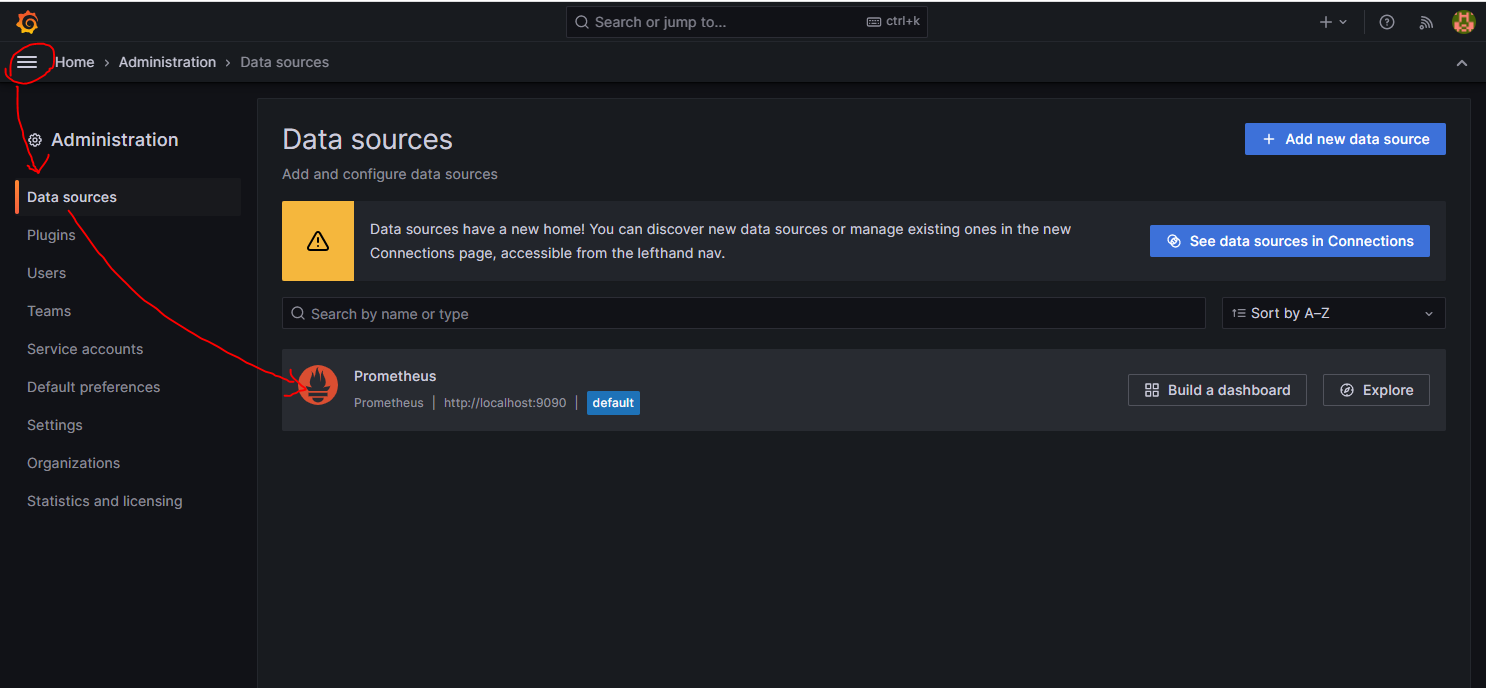
Task: Open the hamburger navigation menu
Action: tap(27, 62)
